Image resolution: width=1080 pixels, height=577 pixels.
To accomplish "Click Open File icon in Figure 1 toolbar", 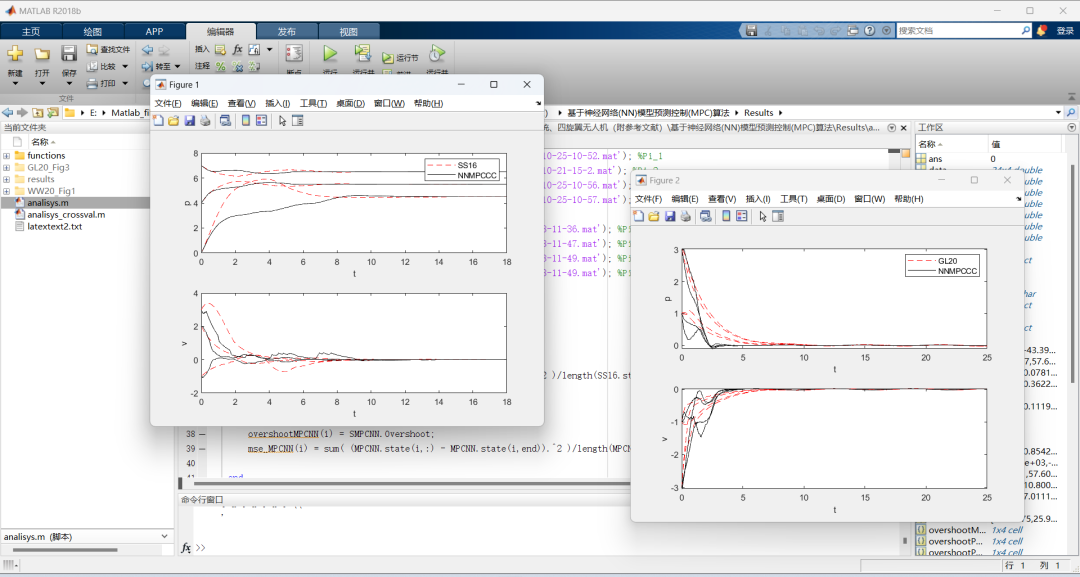I will click(174, 120).
